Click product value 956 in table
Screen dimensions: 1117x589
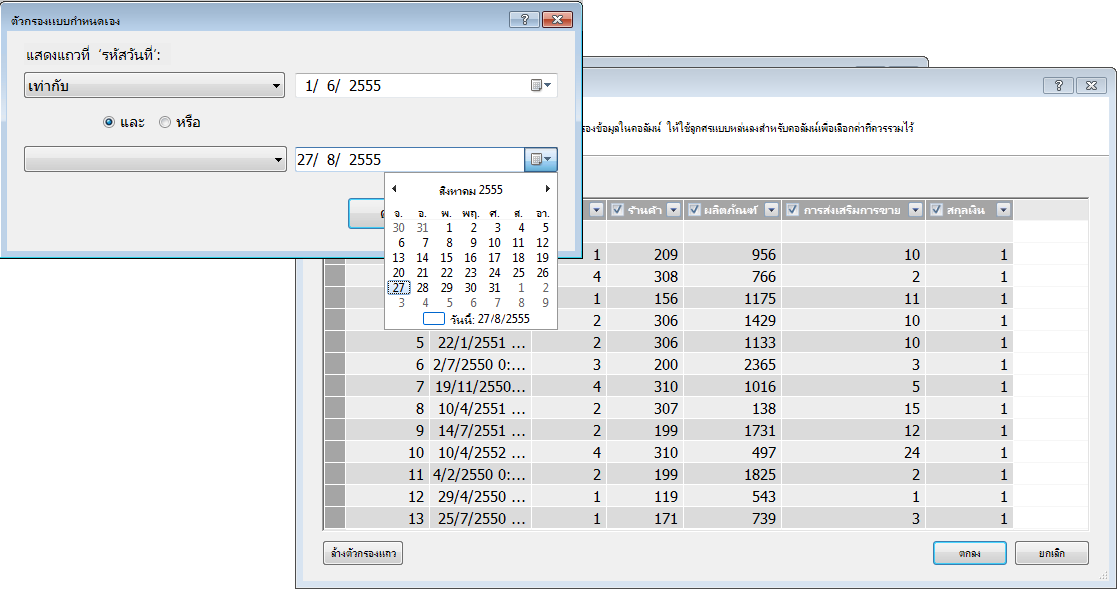pos(732,254)
